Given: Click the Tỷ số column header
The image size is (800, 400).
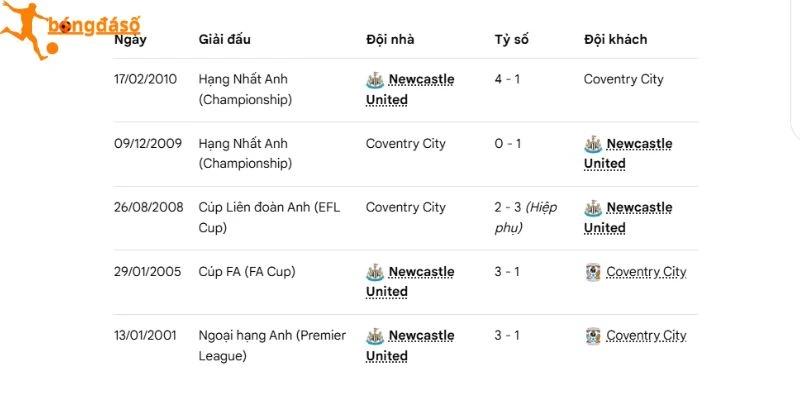Looking at the screenshot, I should pos(511,40).
